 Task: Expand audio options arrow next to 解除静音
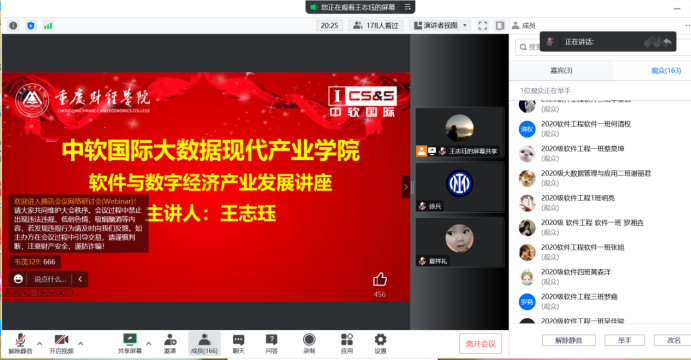pyautogui.click(x=40, y=343)
